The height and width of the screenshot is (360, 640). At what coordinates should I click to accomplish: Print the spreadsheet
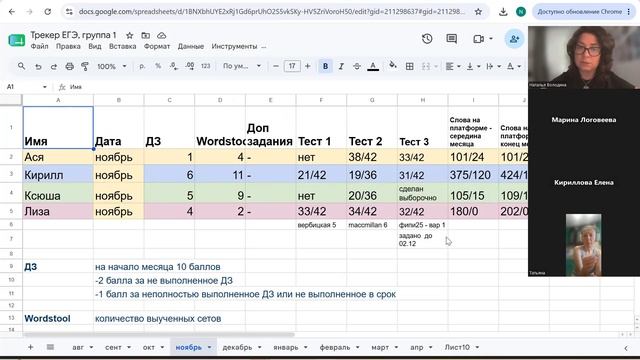(x=70, y=66)
